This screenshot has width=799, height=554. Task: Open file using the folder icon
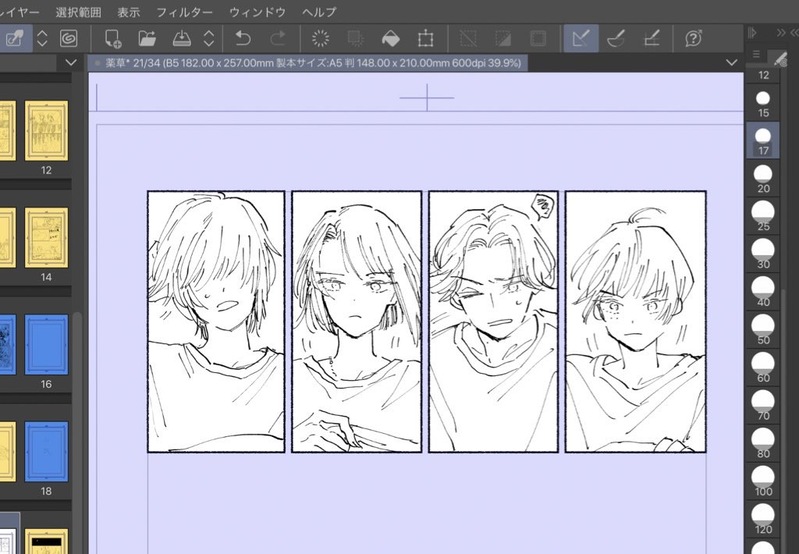pos(147,38)
